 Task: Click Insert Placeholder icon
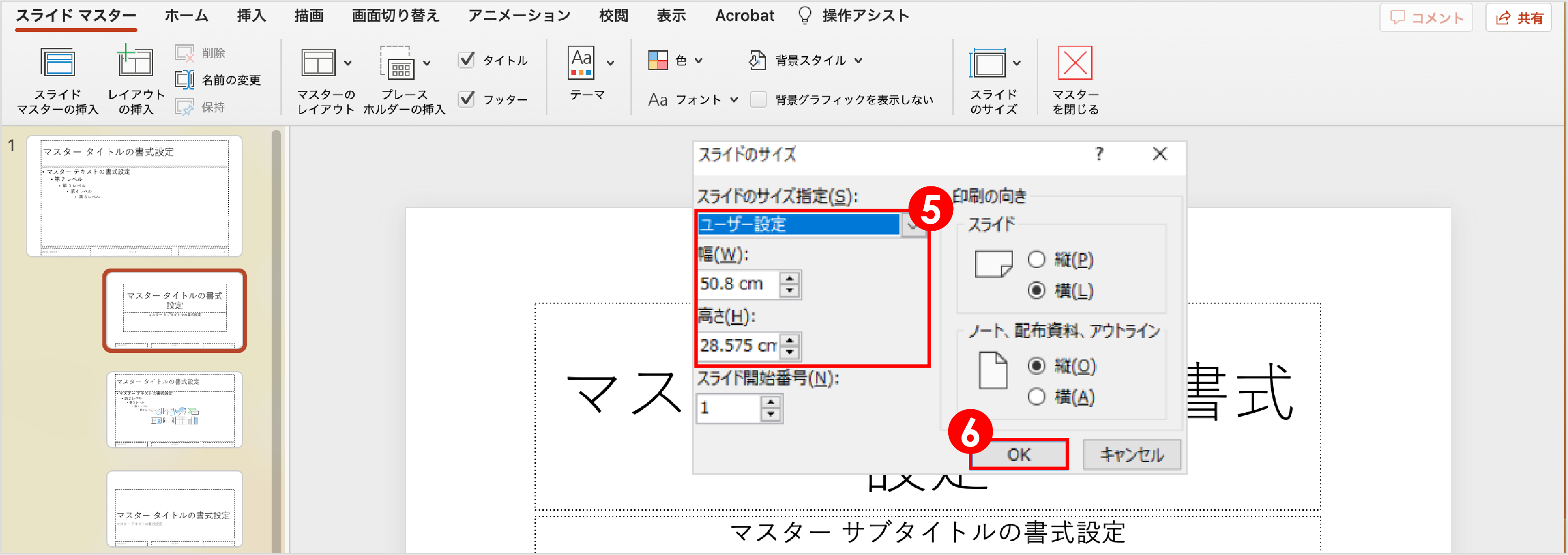(x=398, y=63)
